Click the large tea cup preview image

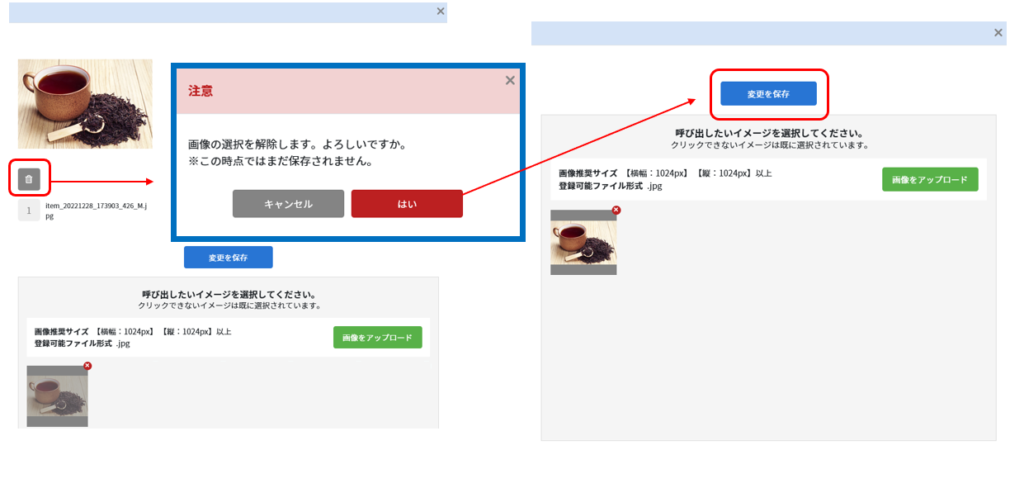(86, 104)
